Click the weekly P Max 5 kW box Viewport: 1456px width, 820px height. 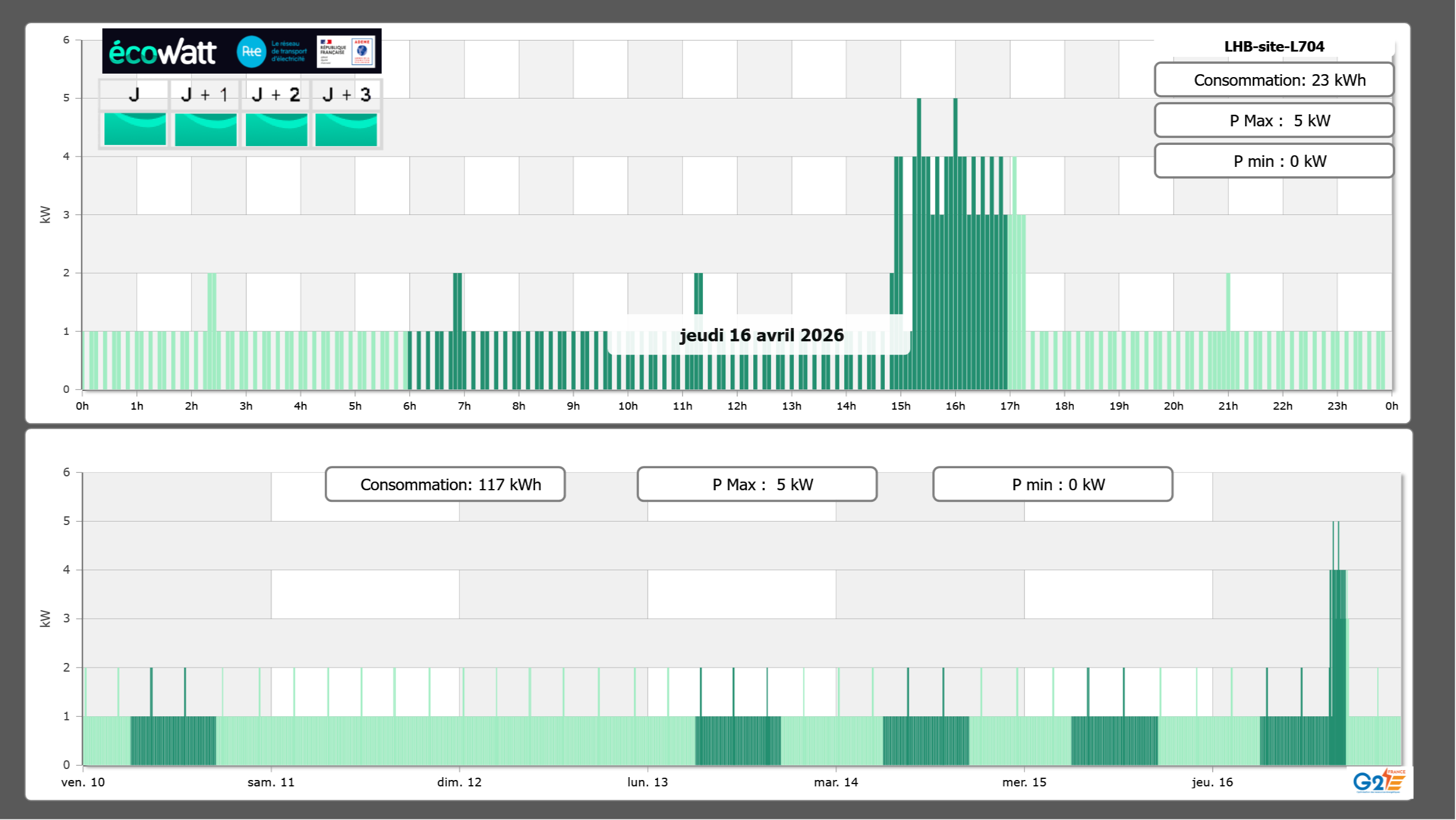(x=756, y=484)
